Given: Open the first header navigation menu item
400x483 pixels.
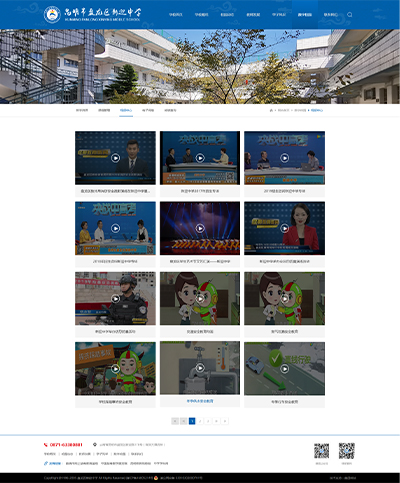Looking at the screenshot, I should click(176, 15).
